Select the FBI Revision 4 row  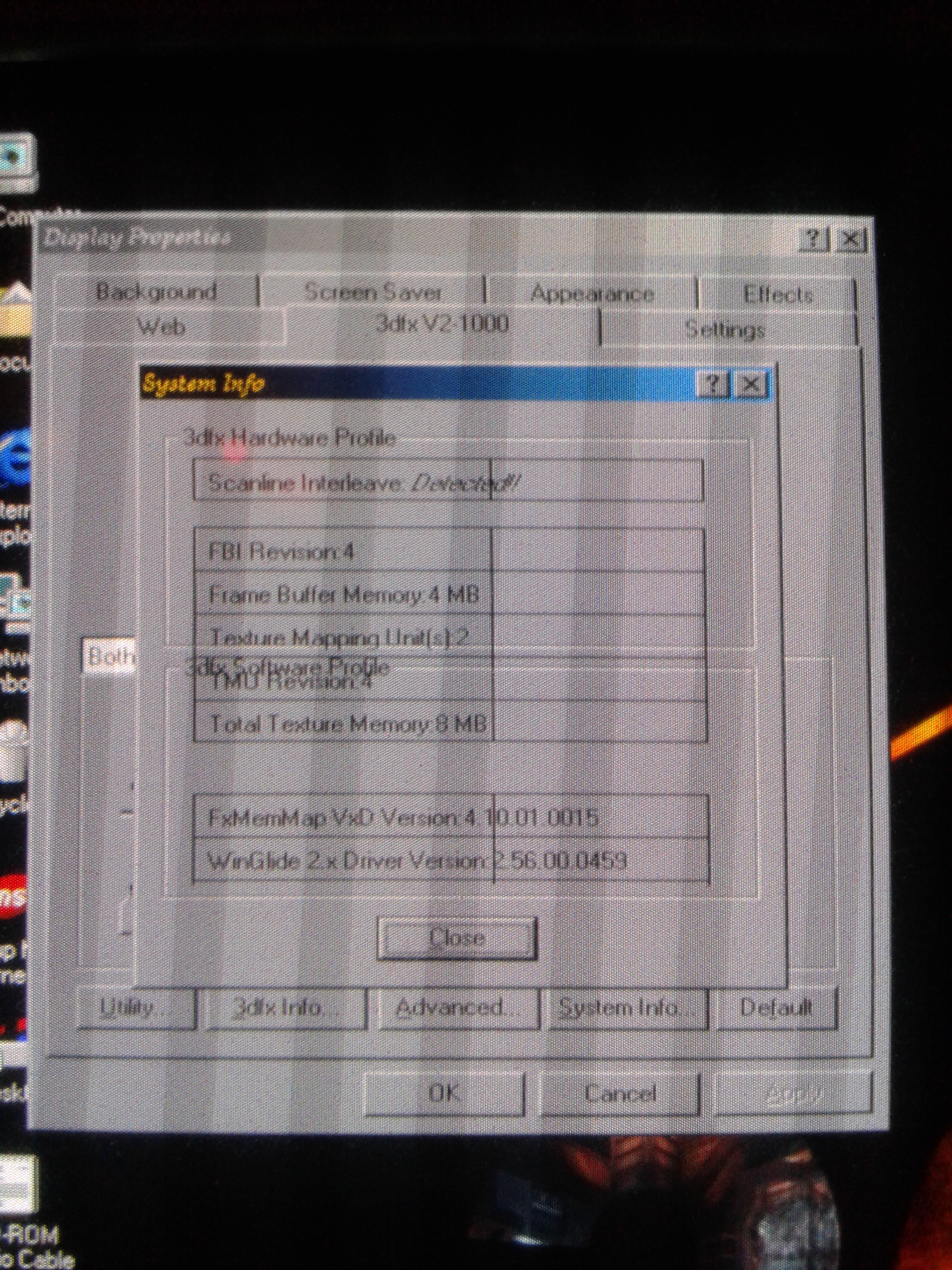450,551
